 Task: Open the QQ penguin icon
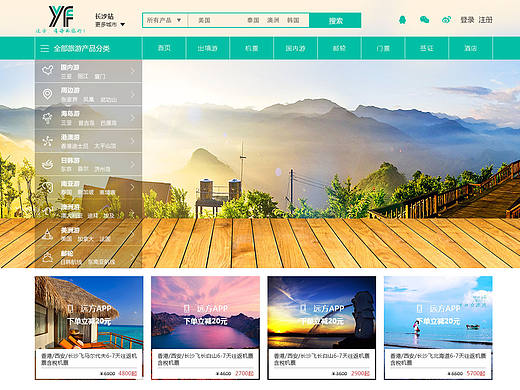402,20
